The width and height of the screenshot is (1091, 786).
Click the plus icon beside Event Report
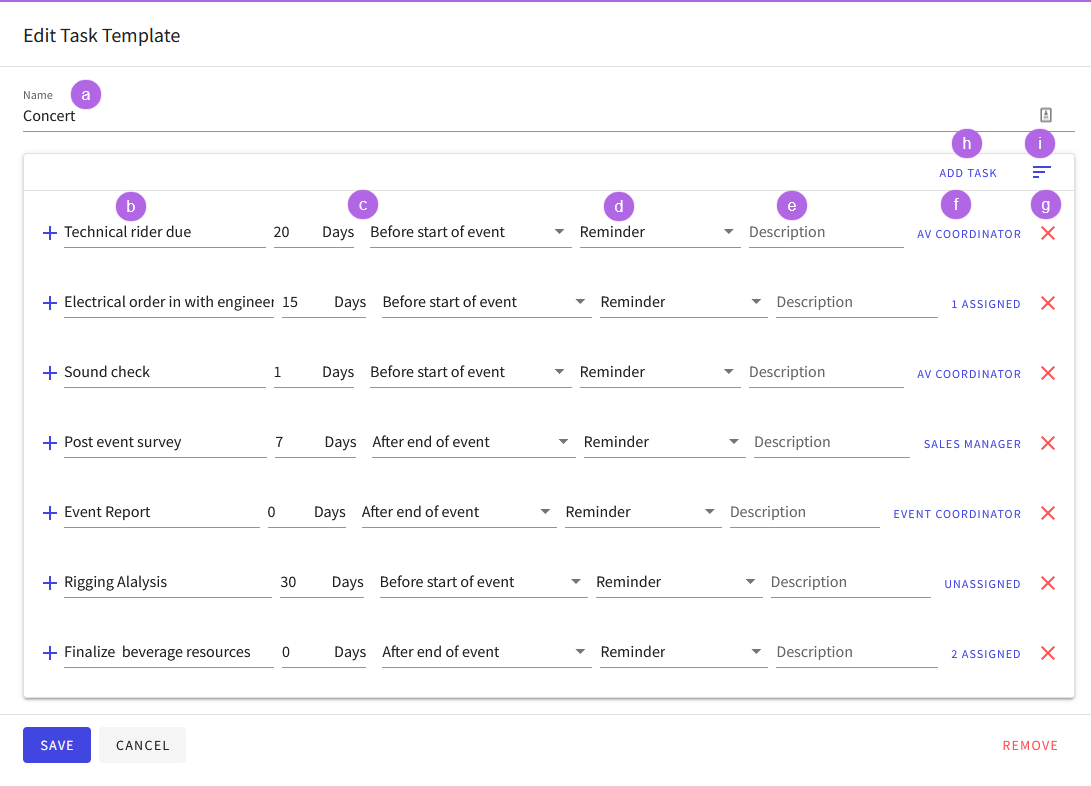pyautogui.click(x=49, y=513)
